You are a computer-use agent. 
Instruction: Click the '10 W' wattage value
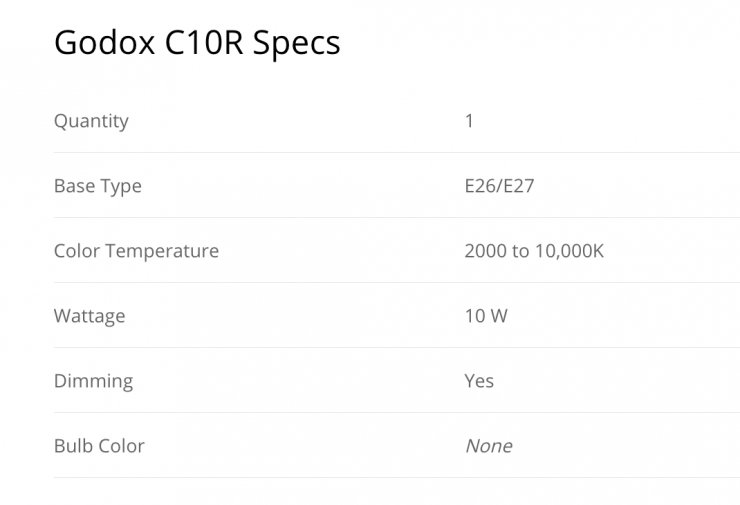point(486,316)
